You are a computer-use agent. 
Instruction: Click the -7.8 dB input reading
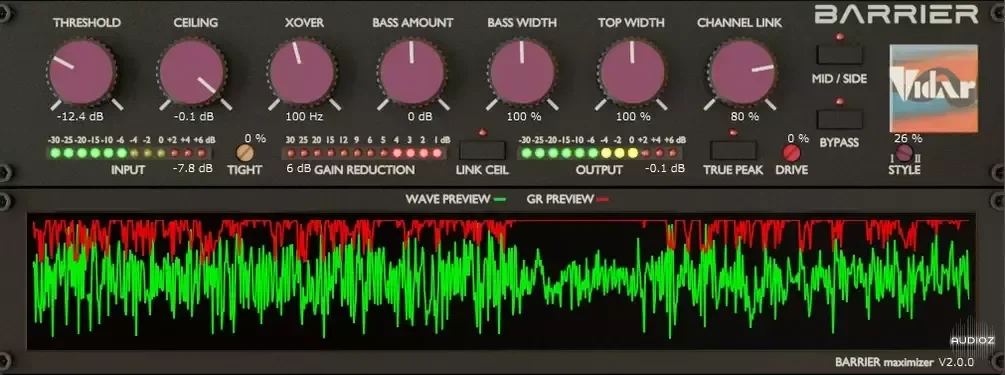point(192,168)
